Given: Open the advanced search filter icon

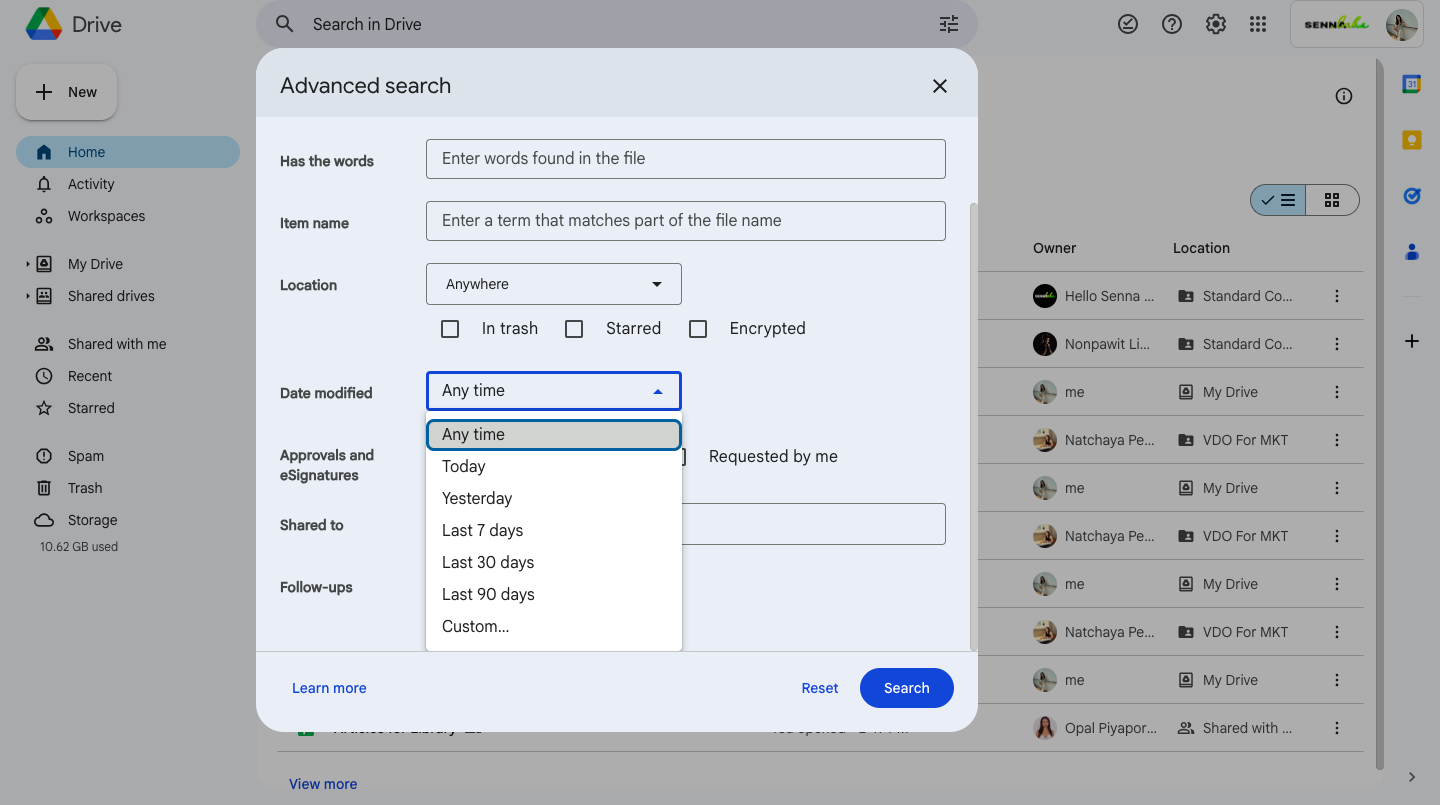Looking at the screenshot, I should tap(949, 25).
